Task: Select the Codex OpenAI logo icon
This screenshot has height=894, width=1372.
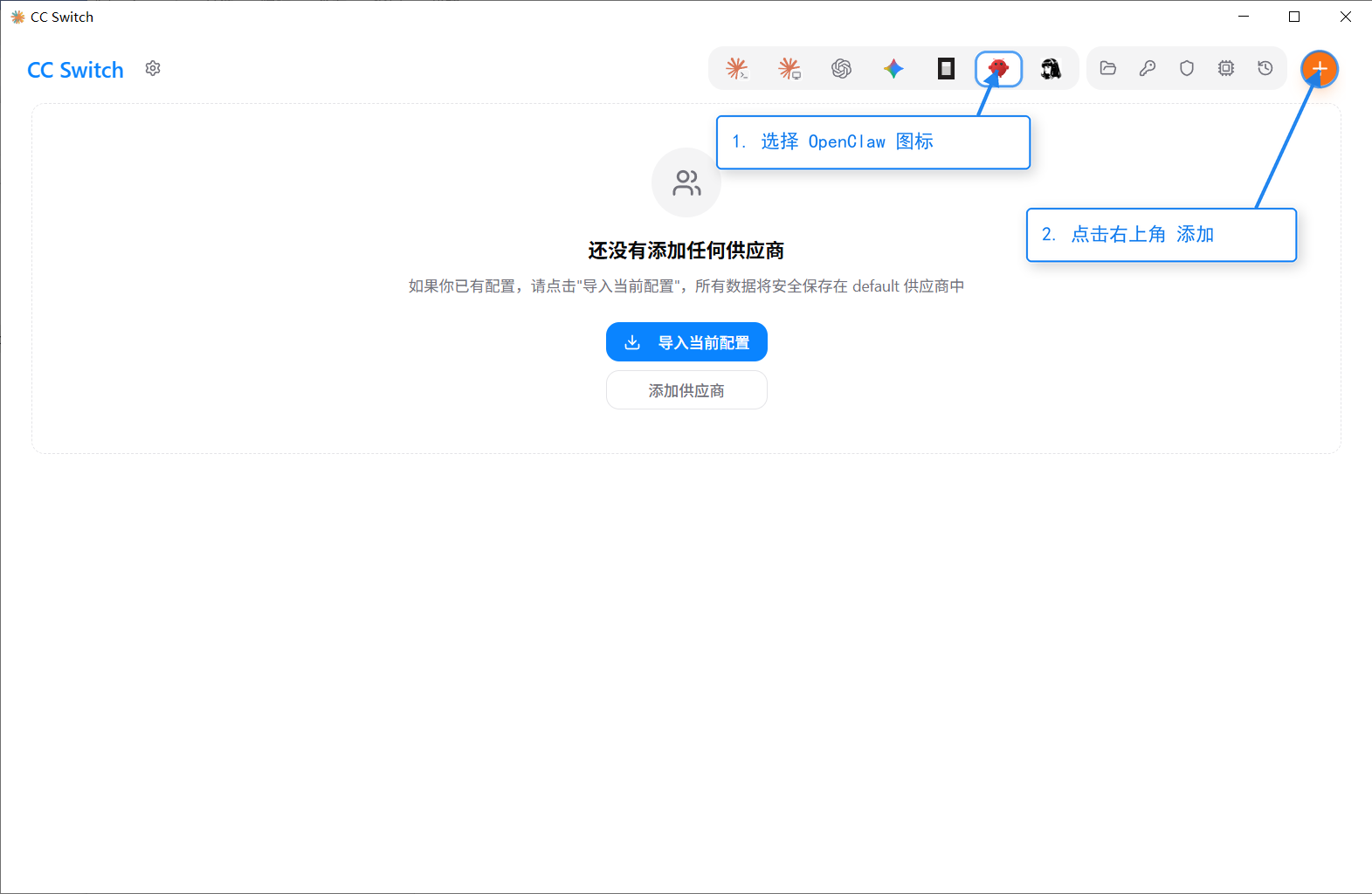Action: point(841,69)
